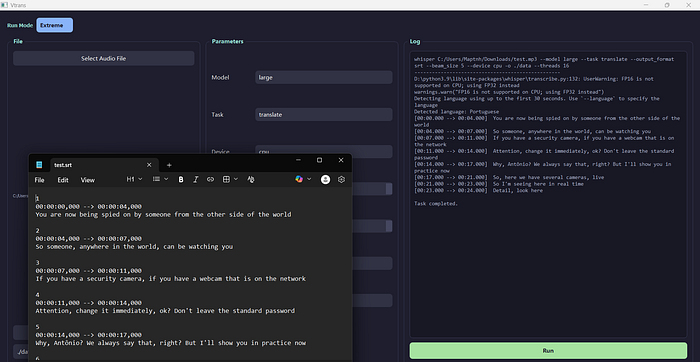
Task: Maximize the Vtrans window
Action: click(667, 5)
